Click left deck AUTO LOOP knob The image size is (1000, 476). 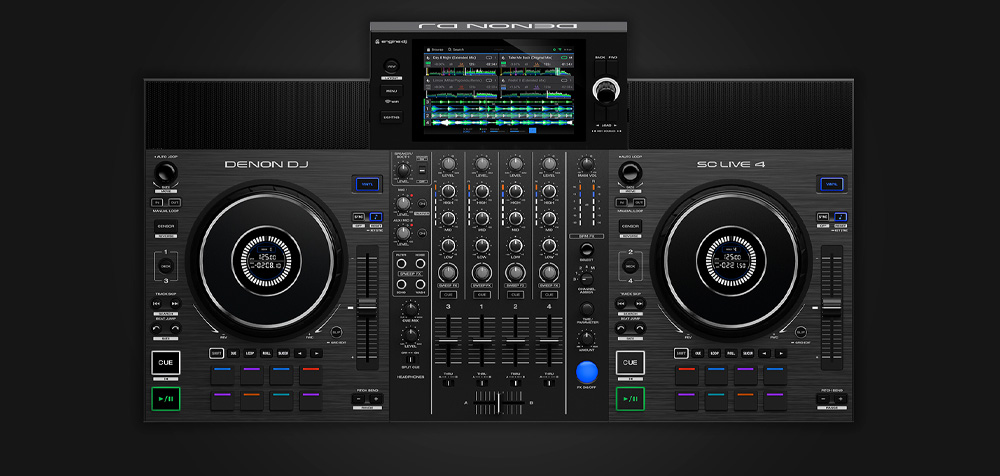tap(165, 171)
